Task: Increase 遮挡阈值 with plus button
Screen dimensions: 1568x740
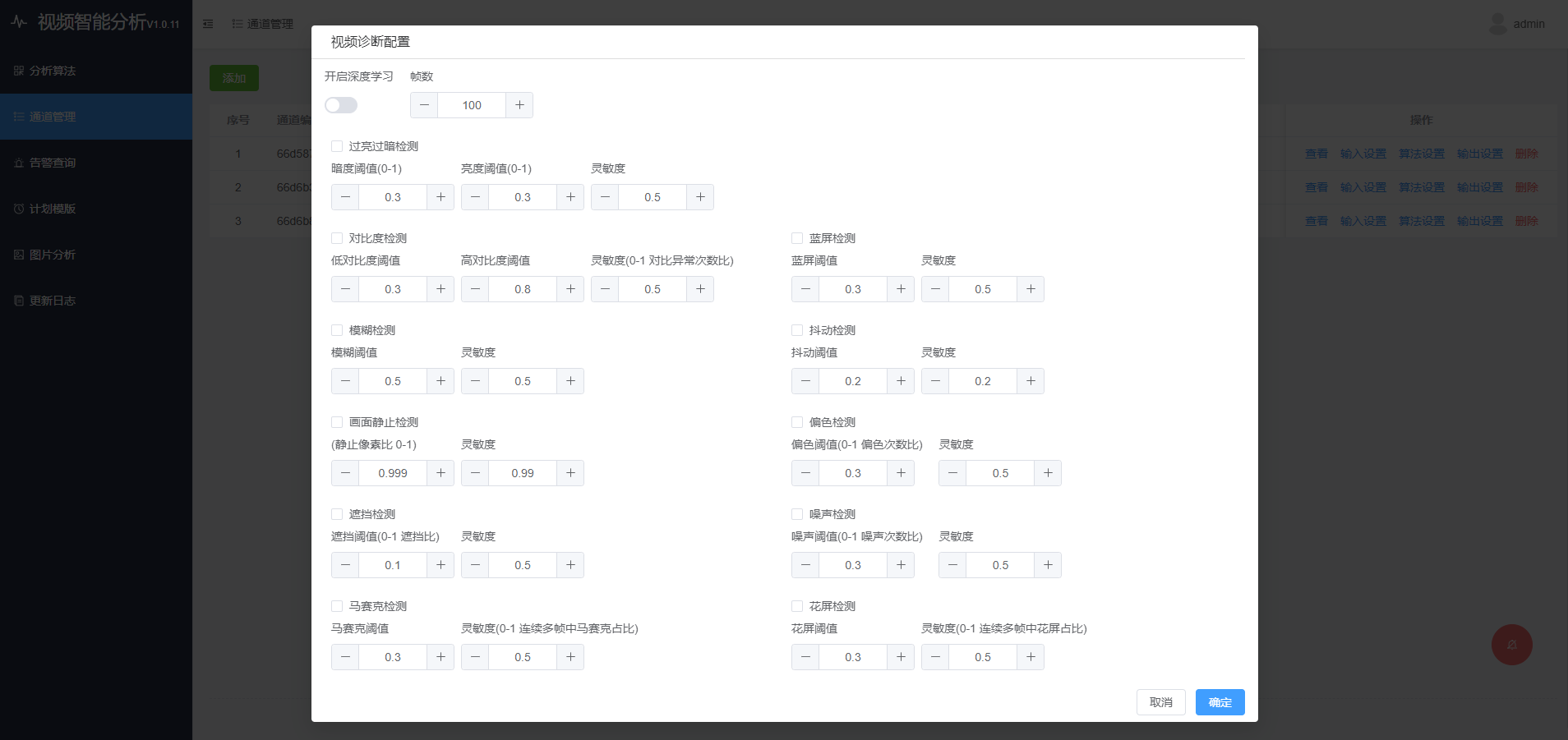Action: [440, 565]
